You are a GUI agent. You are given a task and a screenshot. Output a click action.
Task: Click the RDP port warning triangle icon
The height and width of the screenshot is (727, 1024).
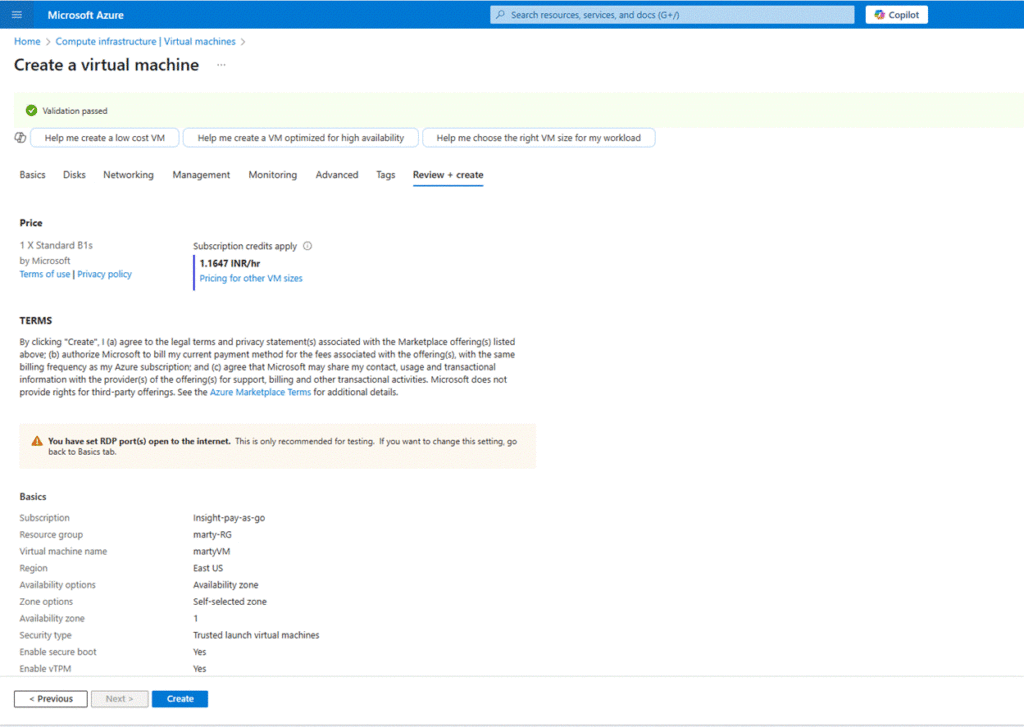(x=37, y=441)
